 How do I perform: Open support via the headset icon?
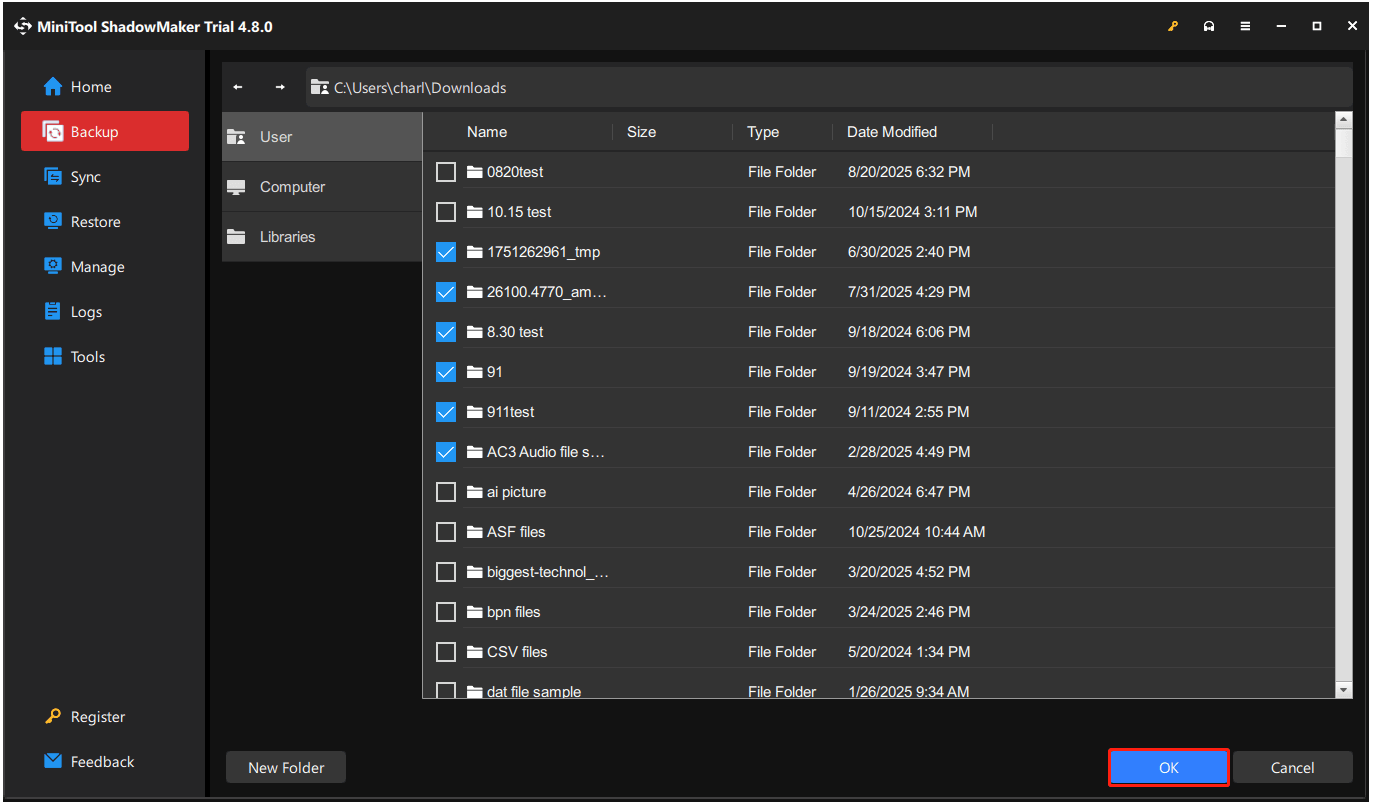tap(1209, 26)
